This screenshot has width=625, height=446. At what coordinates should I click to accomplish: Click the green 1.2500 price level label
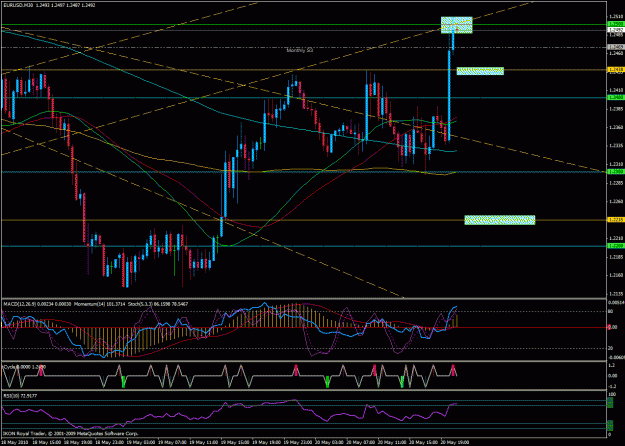(615, 24)
